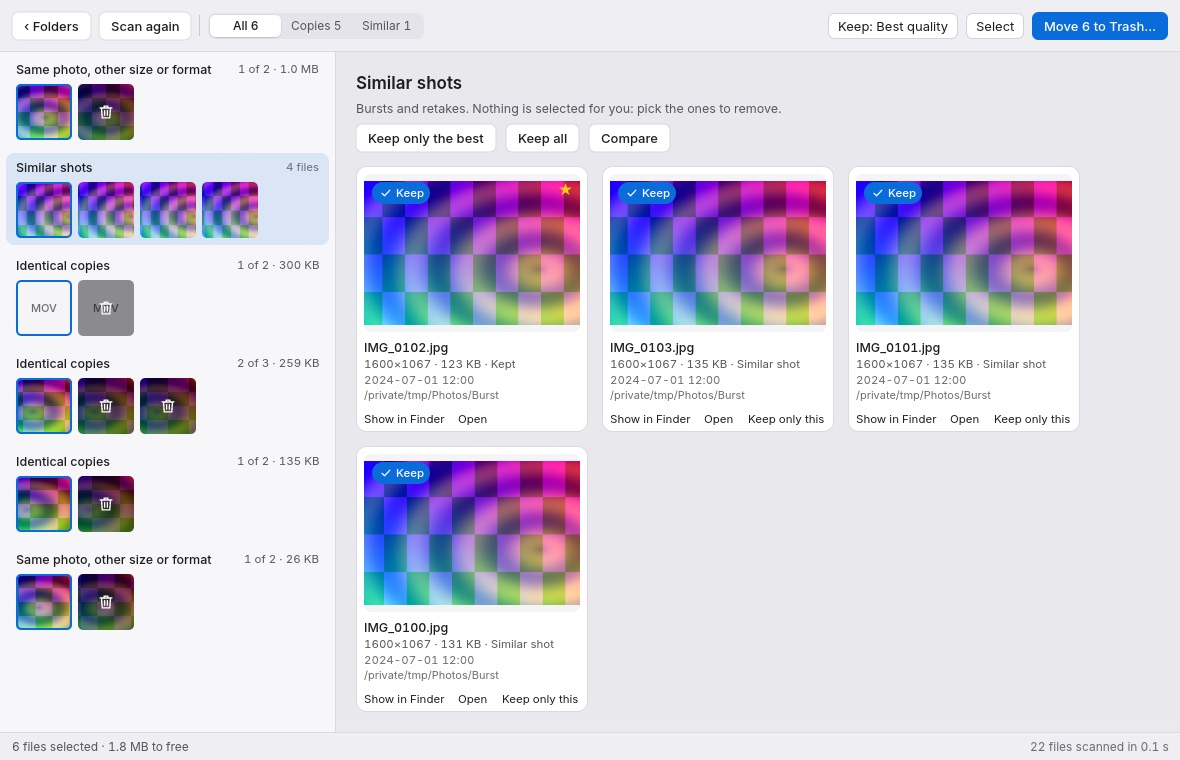Select the Similar shots group in the sidebar
Screen dimensions: 1180x760
tap(167, 199)
